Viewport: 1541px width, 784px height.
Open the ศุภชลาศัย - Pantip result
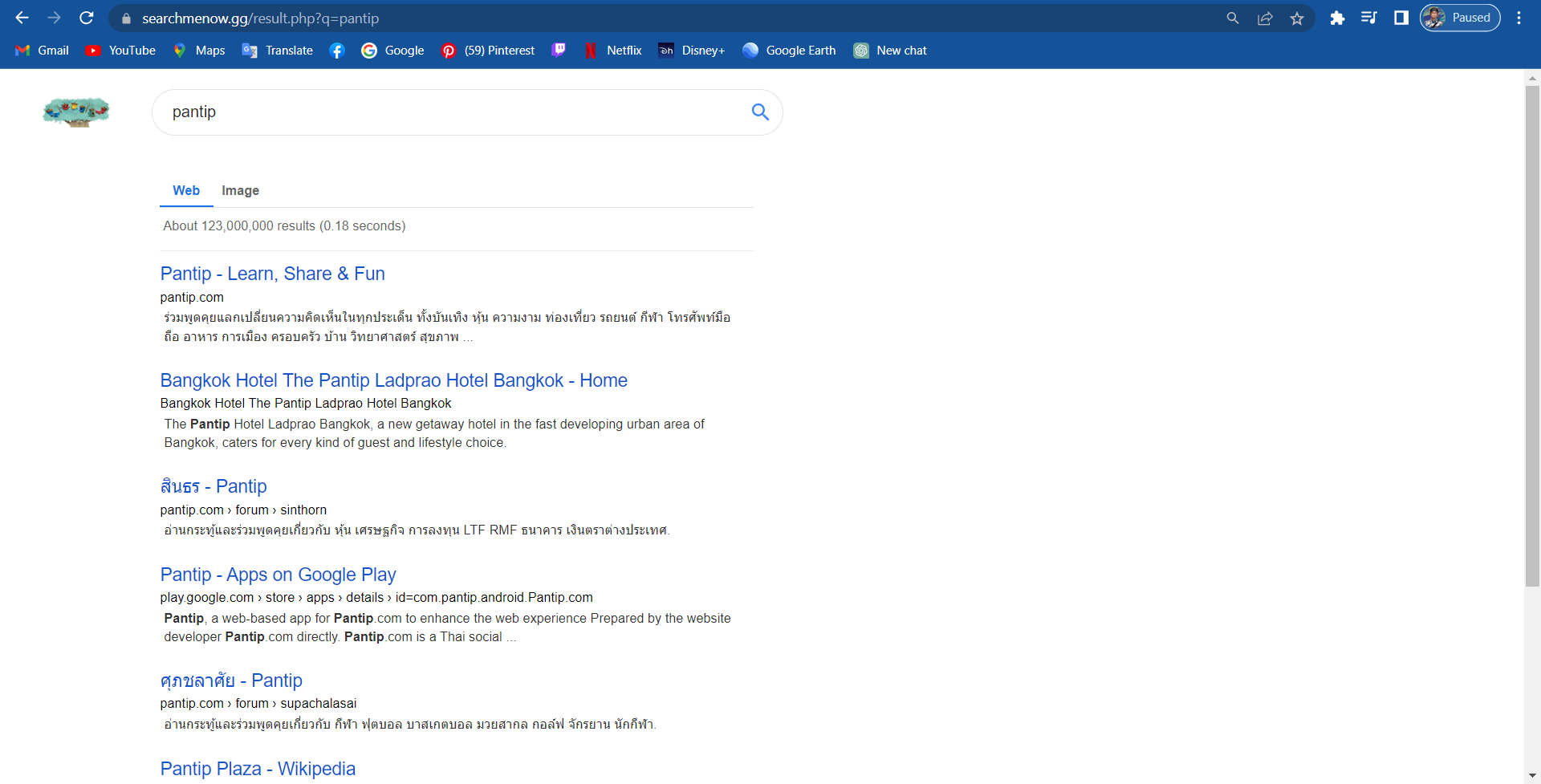(231, 680)
